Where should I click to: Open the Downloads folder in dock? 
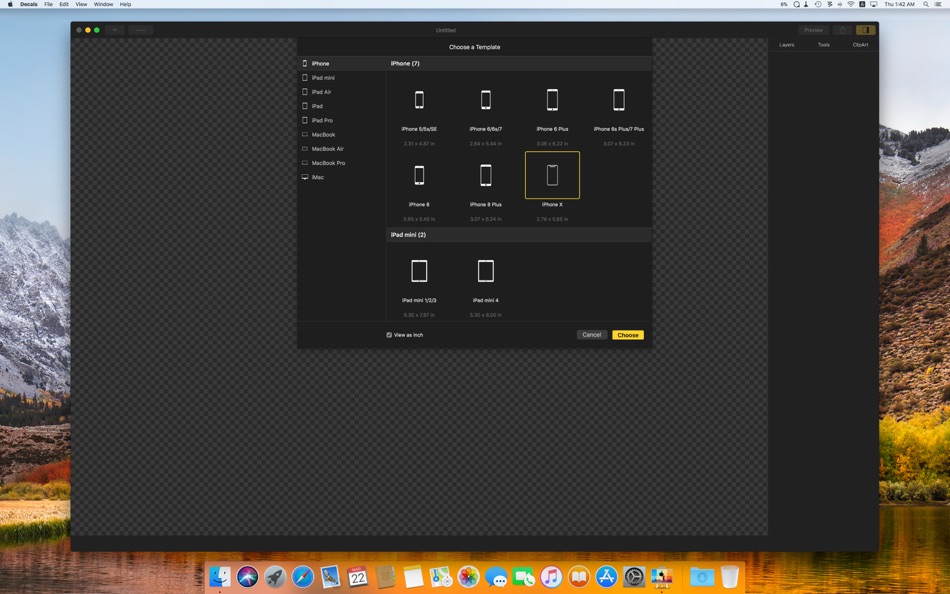pyautogui.click(x=702, y=576)
